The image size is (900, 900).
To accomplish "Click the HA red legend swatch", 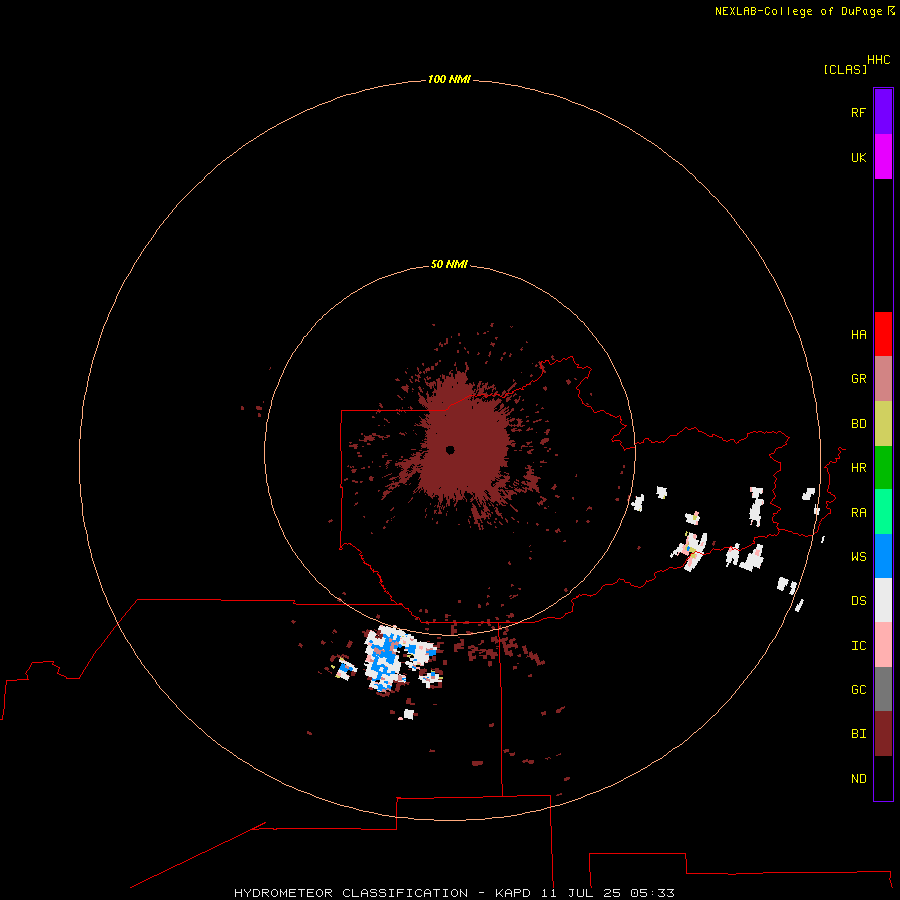I will 883,334.
